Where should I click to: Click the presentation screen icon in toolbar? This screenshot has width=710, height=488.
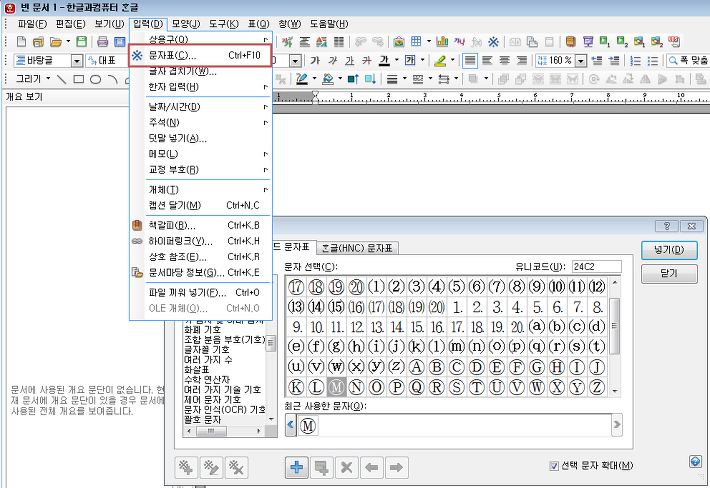click(x=588, y=42)
